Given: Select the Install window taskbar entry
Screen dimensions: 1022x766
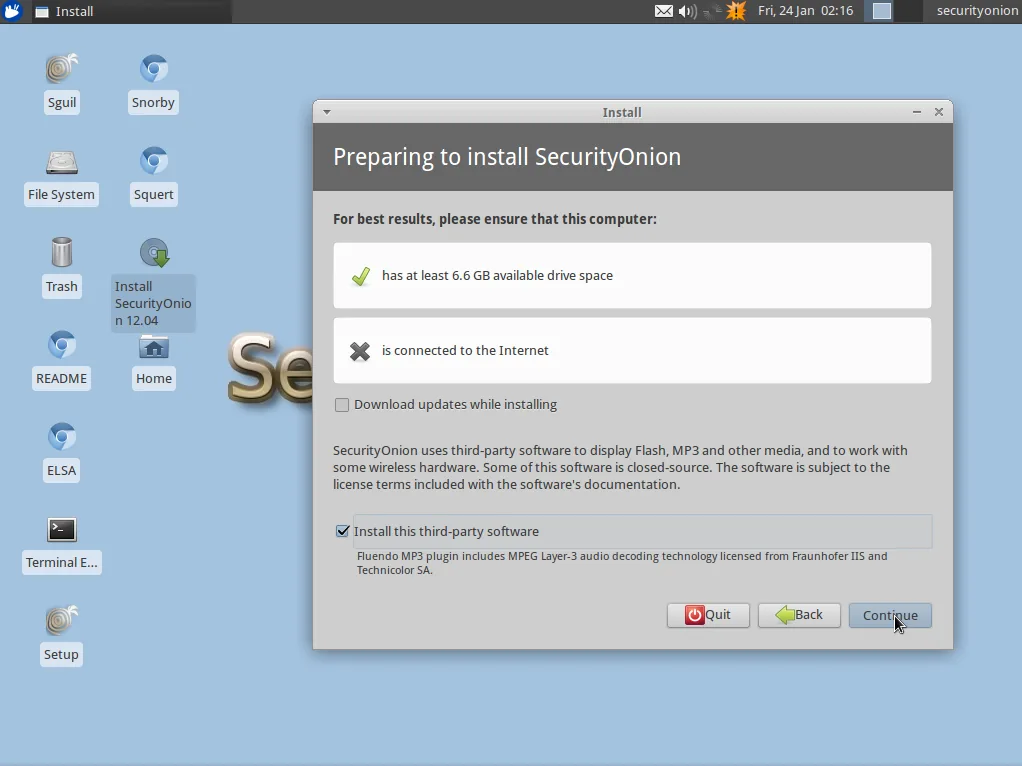Looking at the screenshot, I should (x=130, y=11).
